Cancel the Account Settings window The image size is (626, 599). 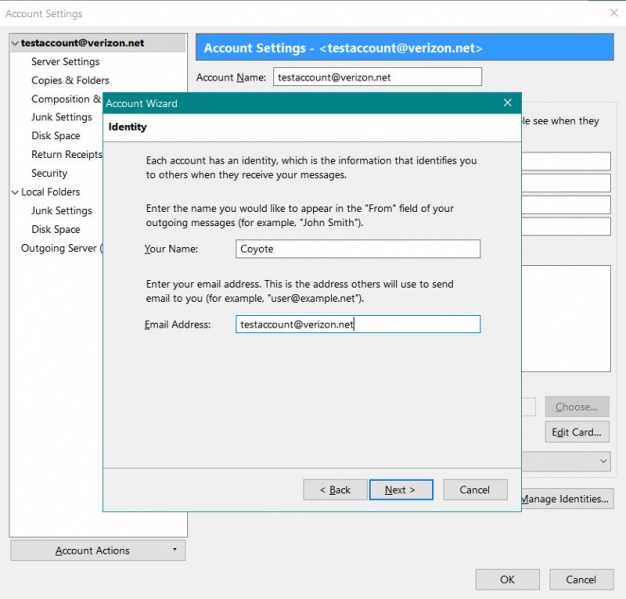581,579
